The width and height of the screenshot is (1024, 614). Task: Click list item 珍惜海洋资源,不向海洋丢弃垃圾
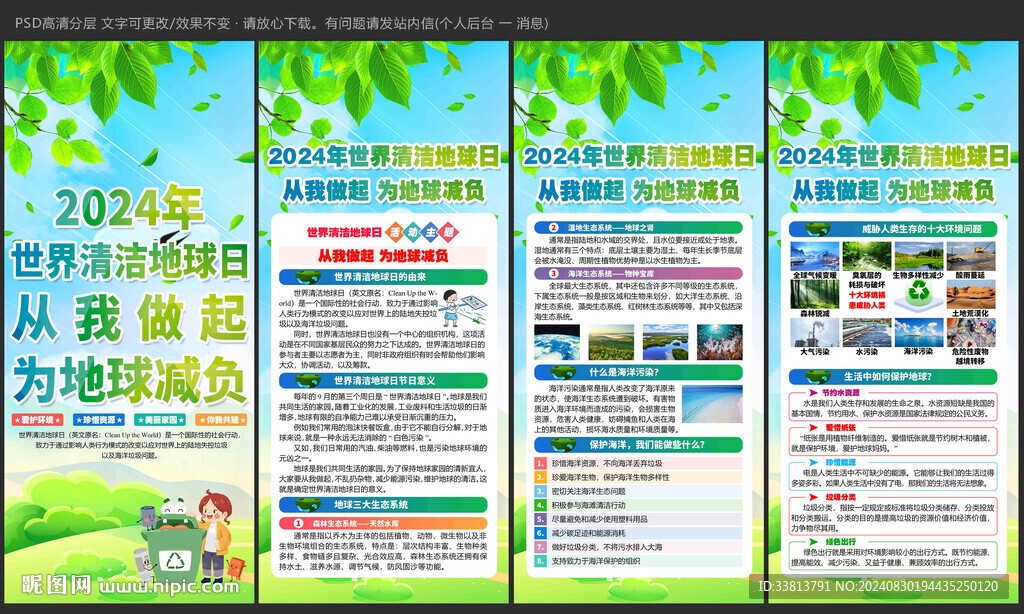click(638, 463)
